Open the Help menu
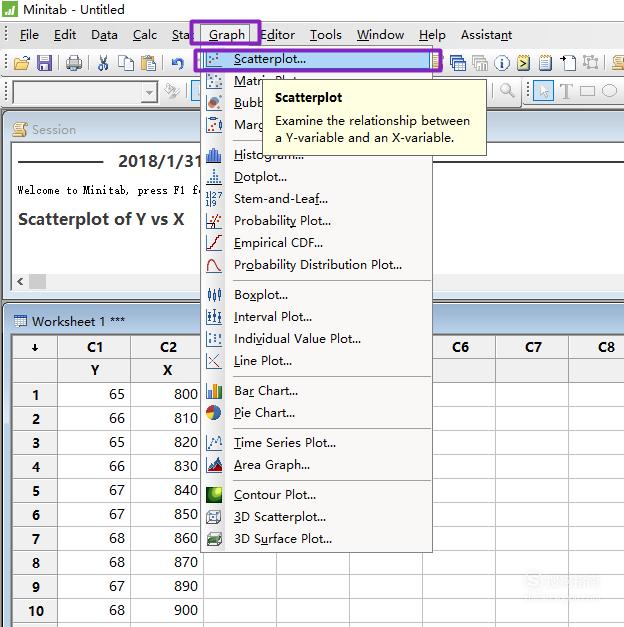The height and width of the screenshot is (627, 624). [x=432, y=35]
